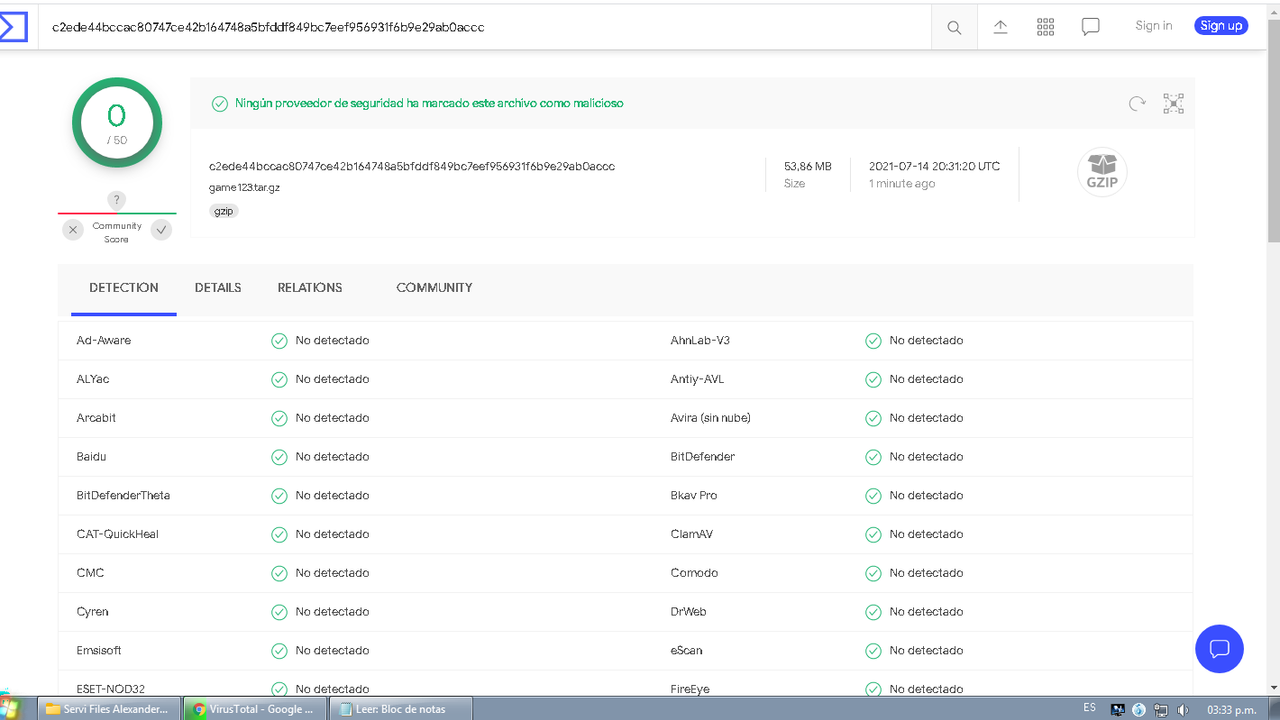This screenshot has width=1280, height=720.
Task: Click the BitDefenderTheta engine name
Action: [x=123, y=496]
